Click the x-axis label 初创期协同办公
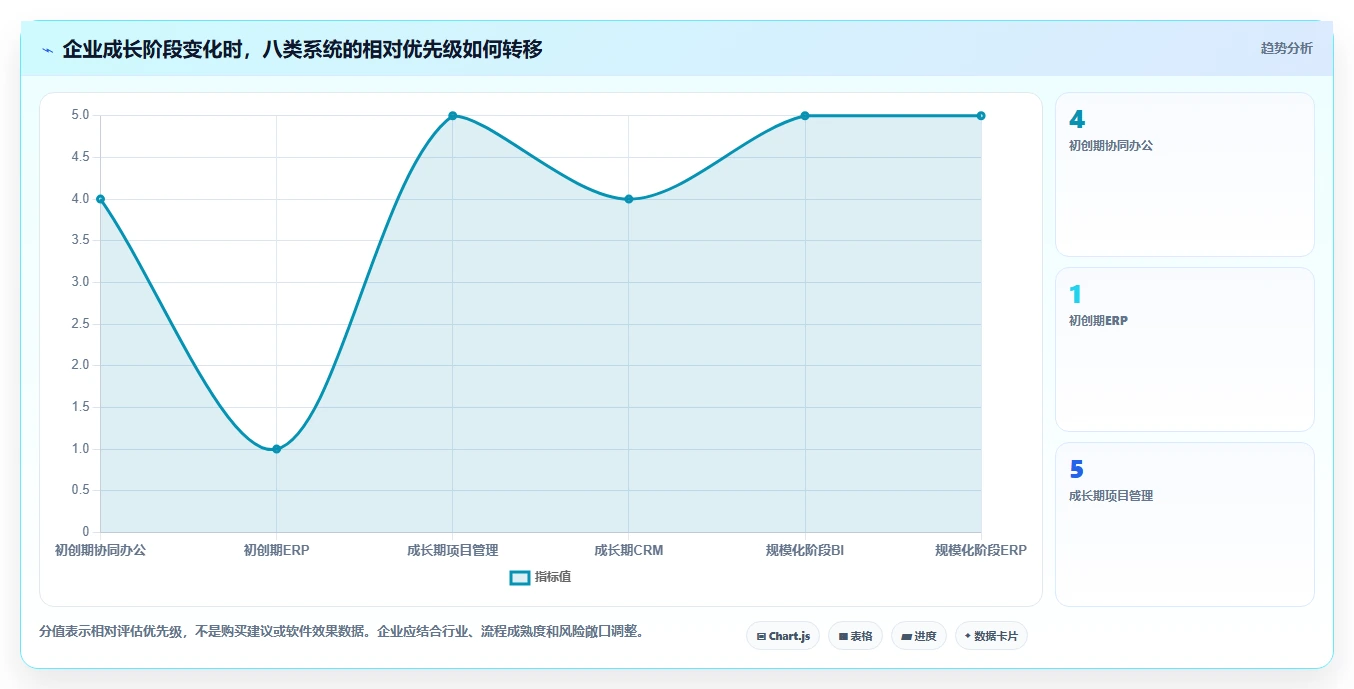 (100, 550)
